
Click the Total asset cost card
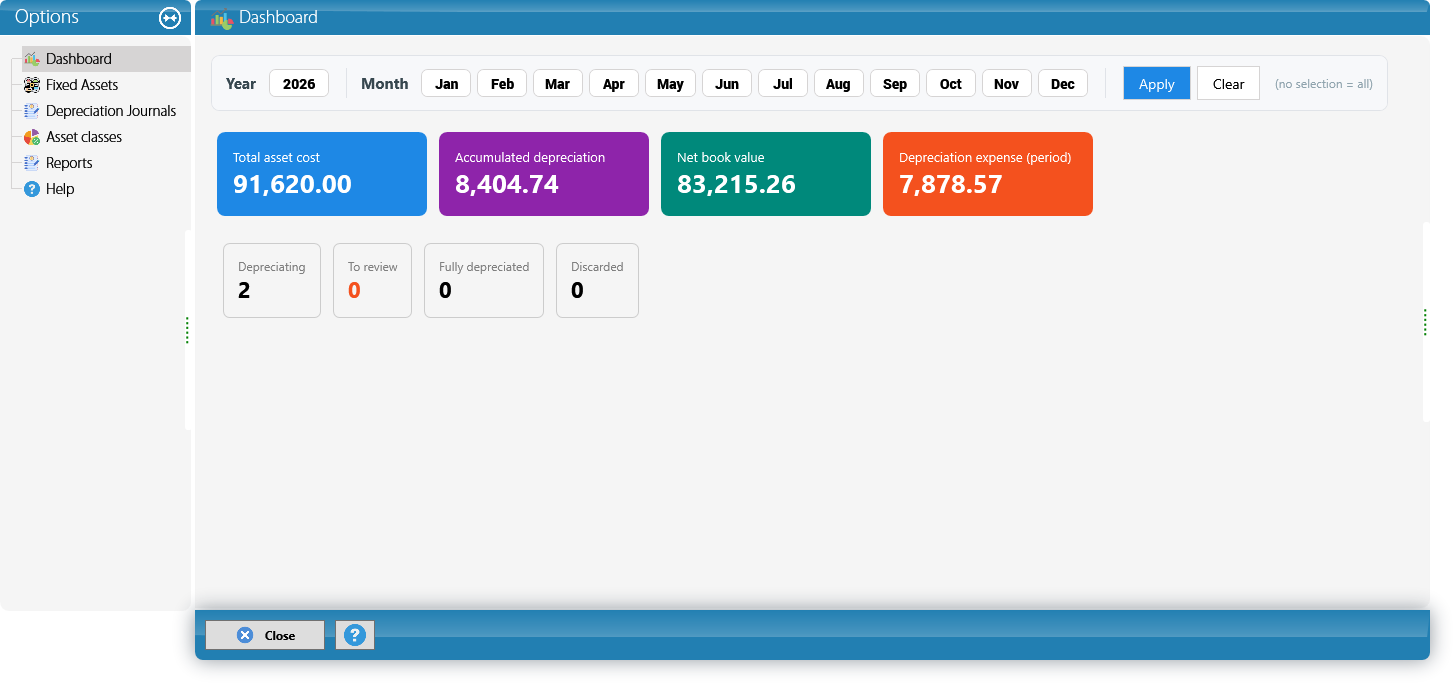(322, 174)
